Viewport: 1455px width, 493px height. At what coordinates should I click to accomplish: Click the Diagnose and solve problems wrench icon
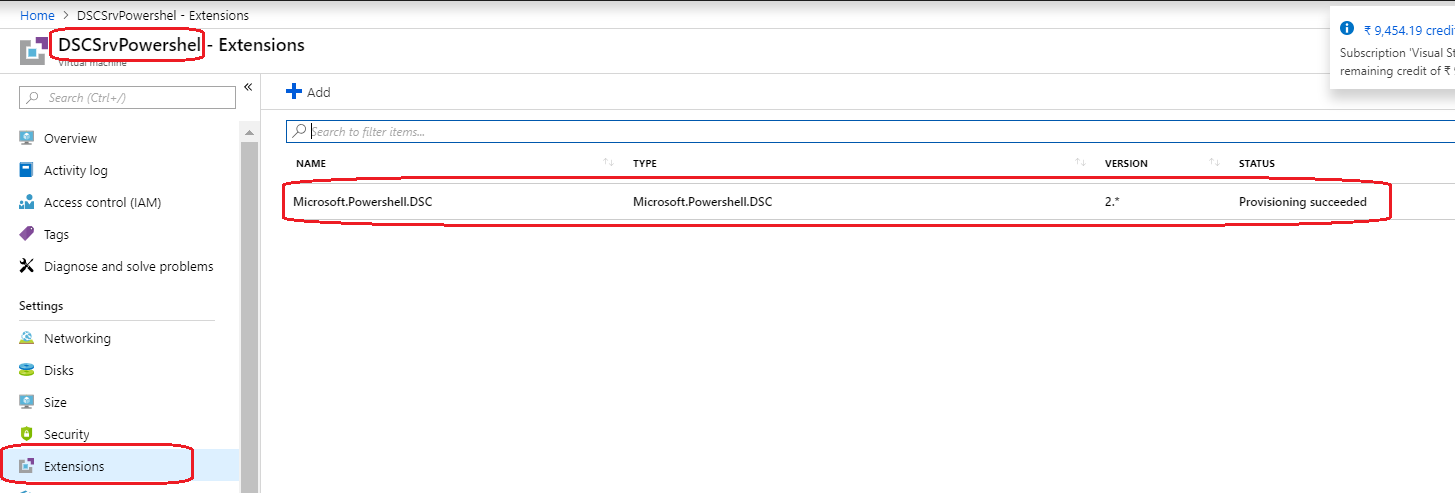click(x=27, y=266)
